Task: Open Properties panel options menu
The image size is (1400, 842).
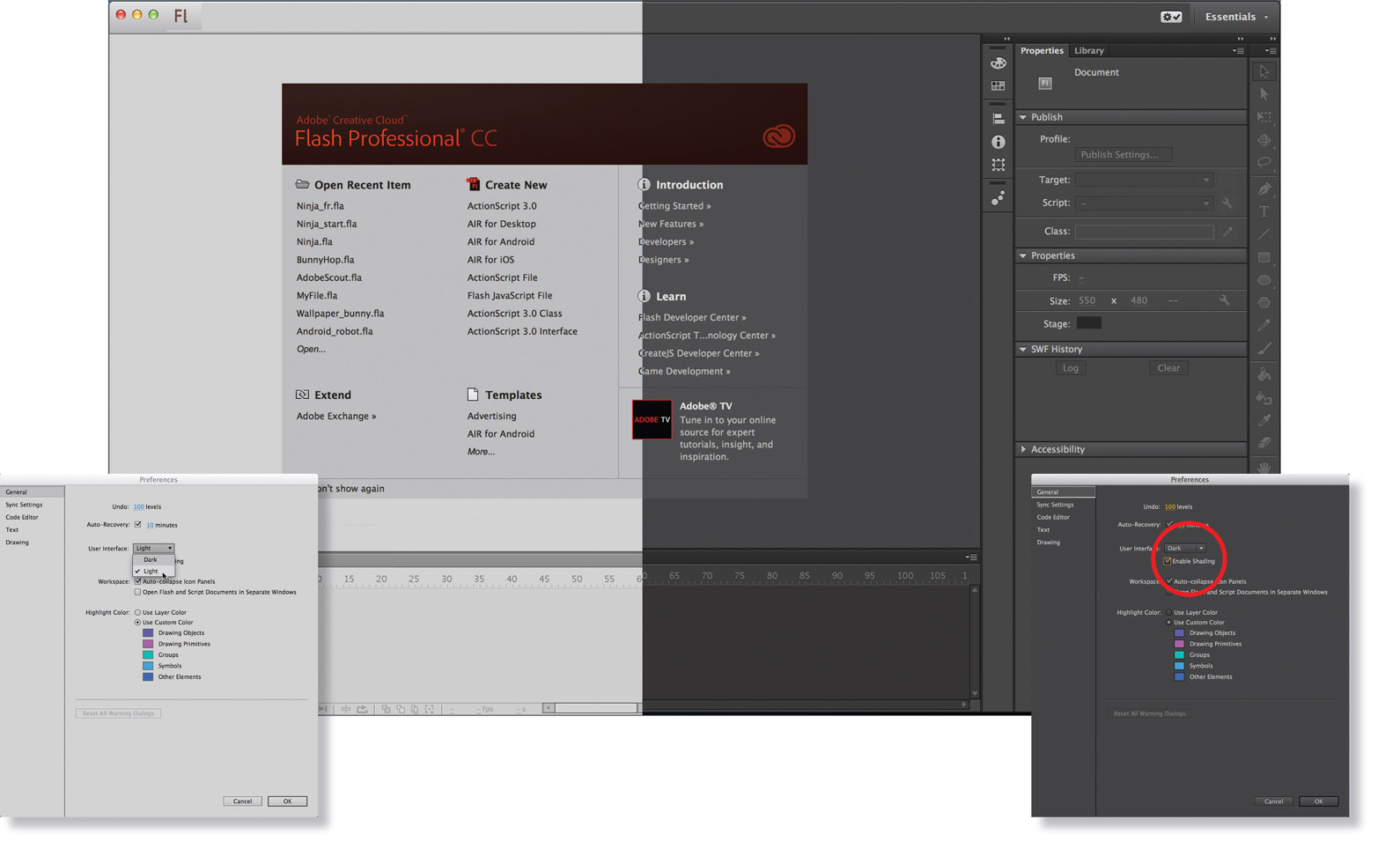Action: tap(1238, 51)
